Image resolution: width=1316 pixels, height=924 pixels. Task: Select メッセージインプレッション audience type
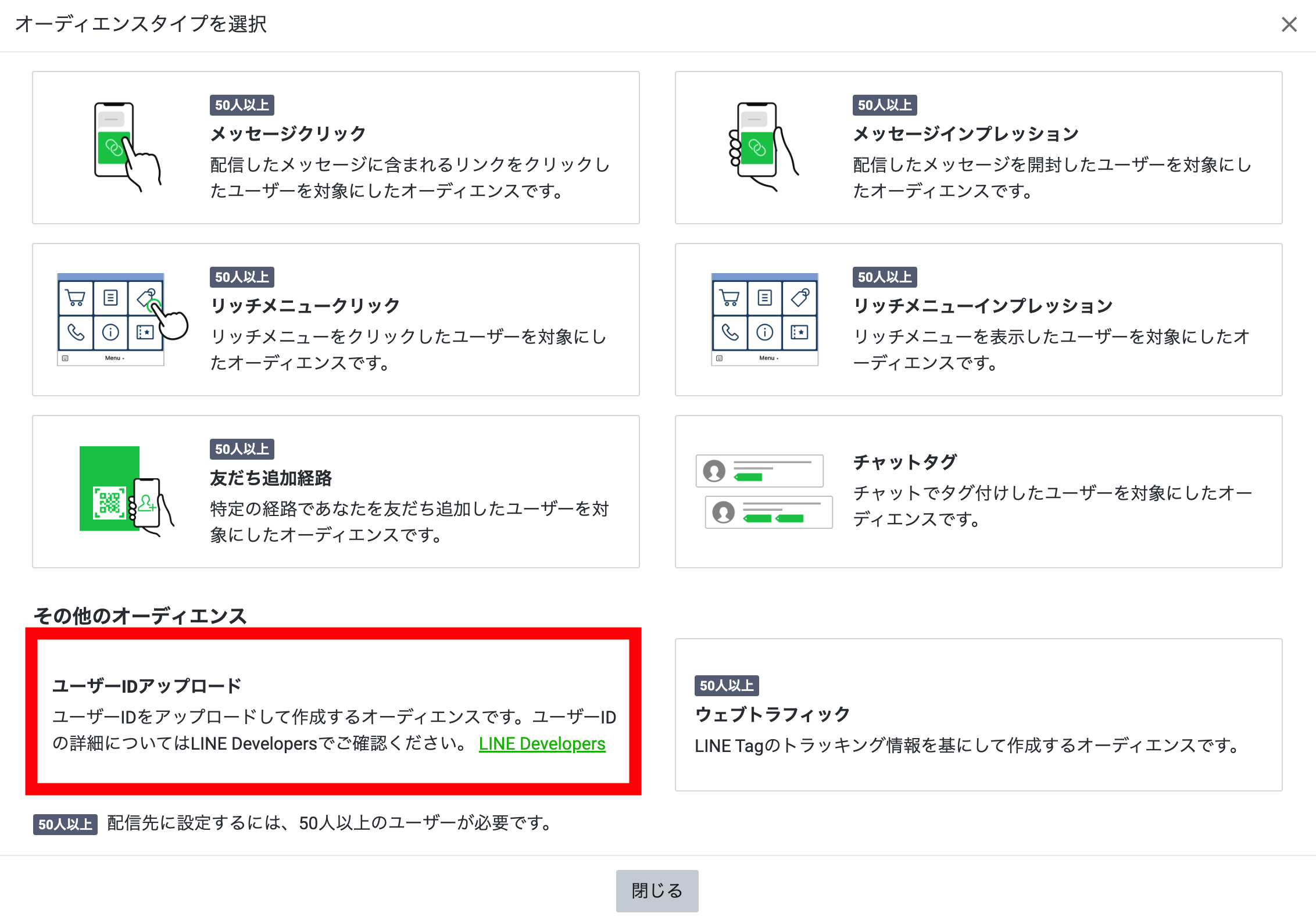pyautogui.click(x=965, y=134)
